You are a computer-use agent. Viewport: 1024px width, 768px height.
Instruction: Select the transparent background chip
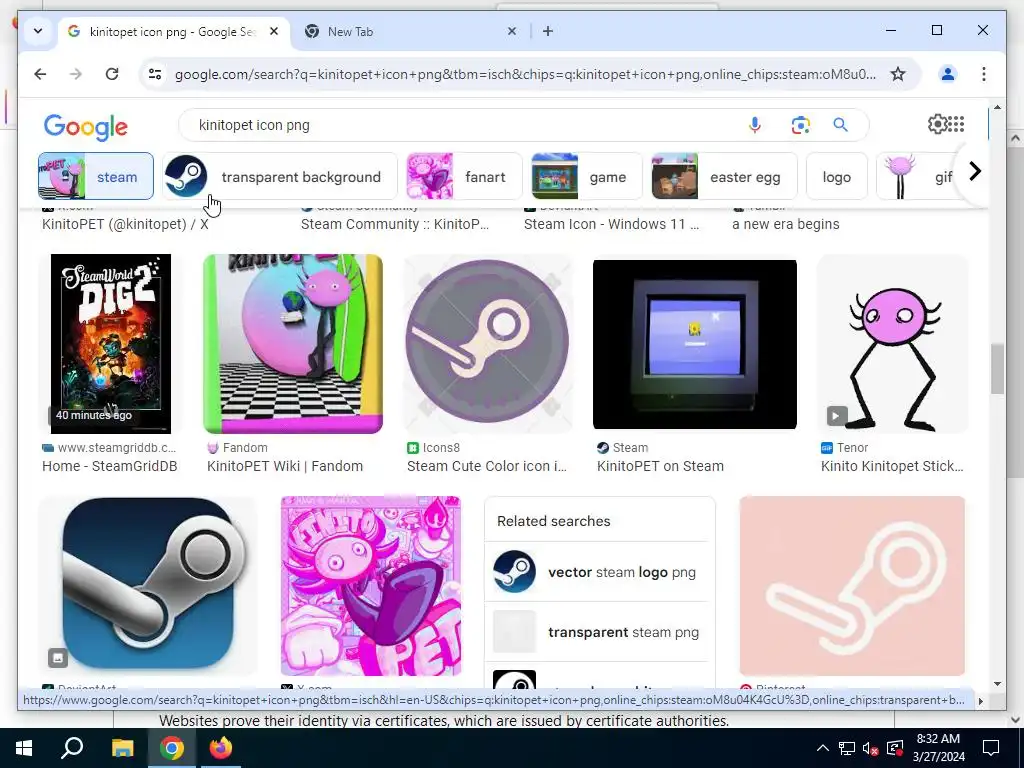click(x=280, y=176)
